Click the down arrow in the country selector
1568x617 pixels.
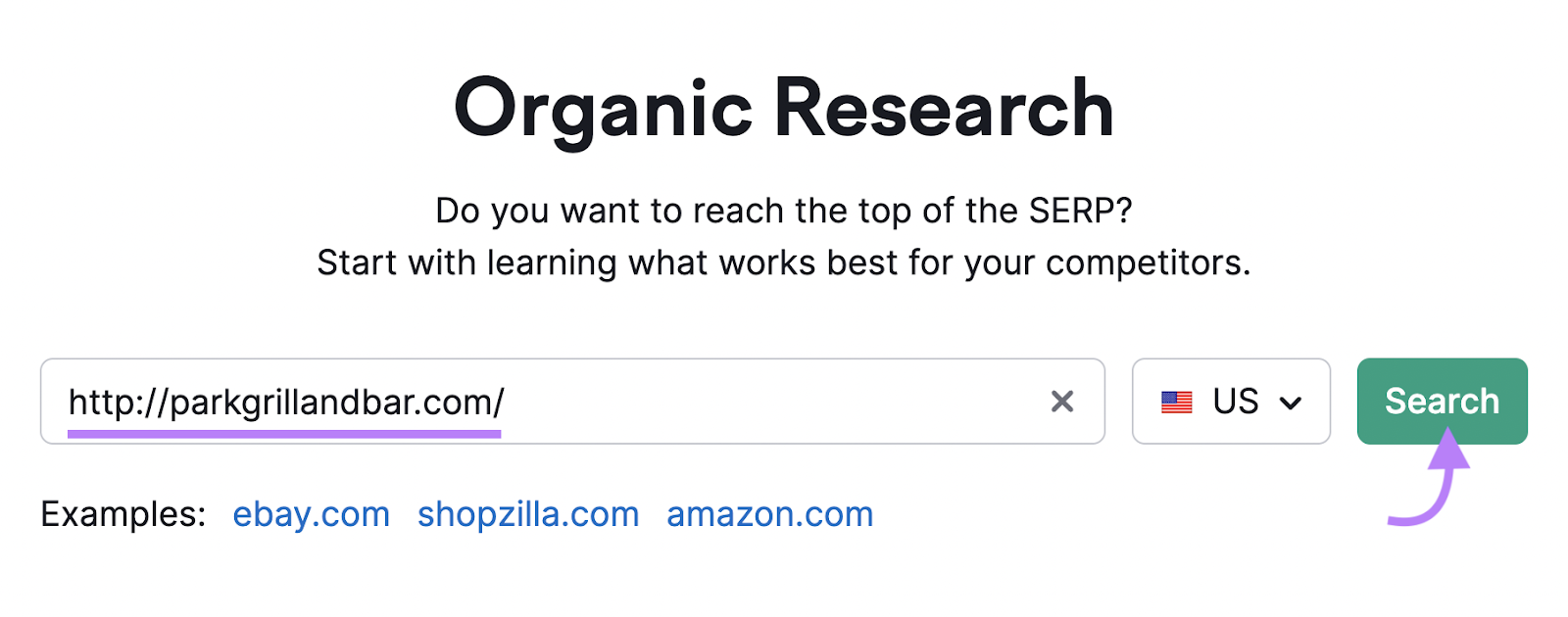tap(1291, 402)
